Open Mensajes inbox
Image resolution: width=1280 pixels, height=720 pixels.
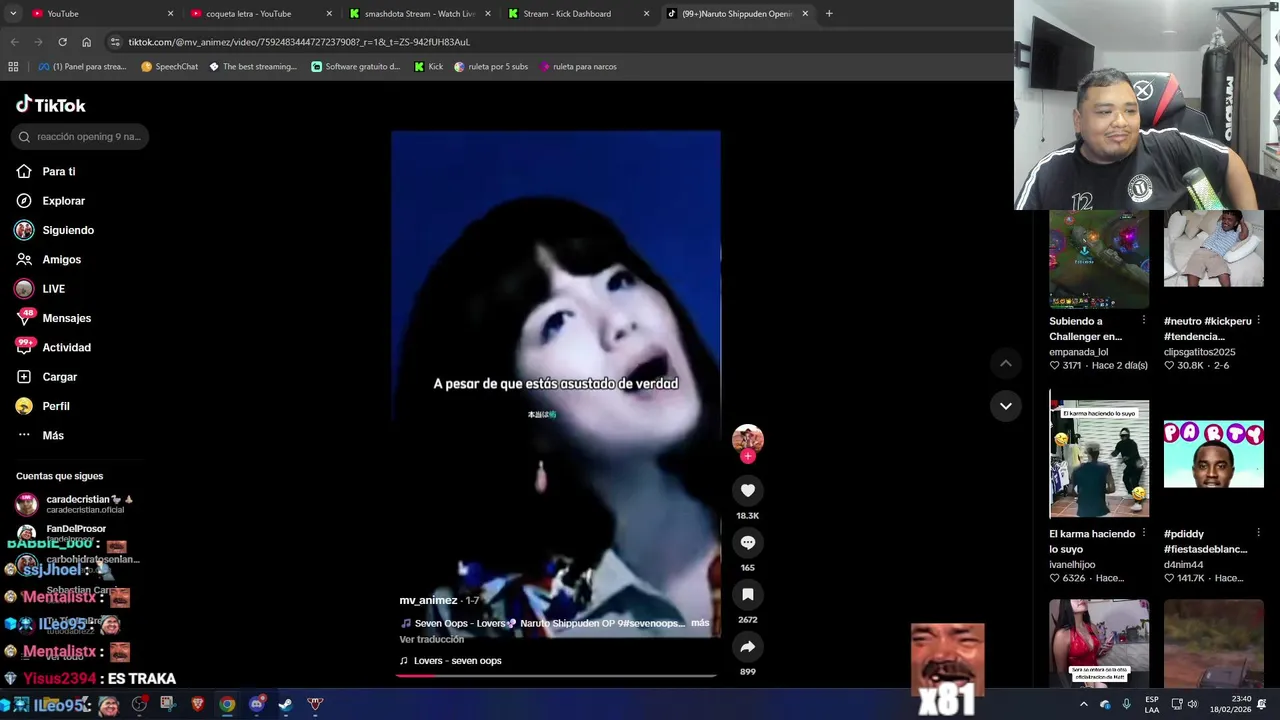(53, 318)
